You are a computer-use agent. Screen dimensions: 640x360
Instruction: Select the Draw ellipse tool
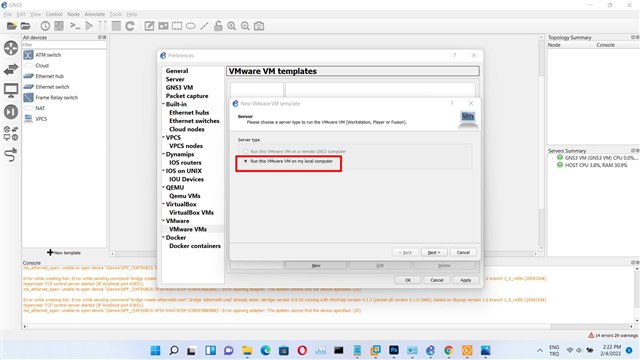click(191, 26)
